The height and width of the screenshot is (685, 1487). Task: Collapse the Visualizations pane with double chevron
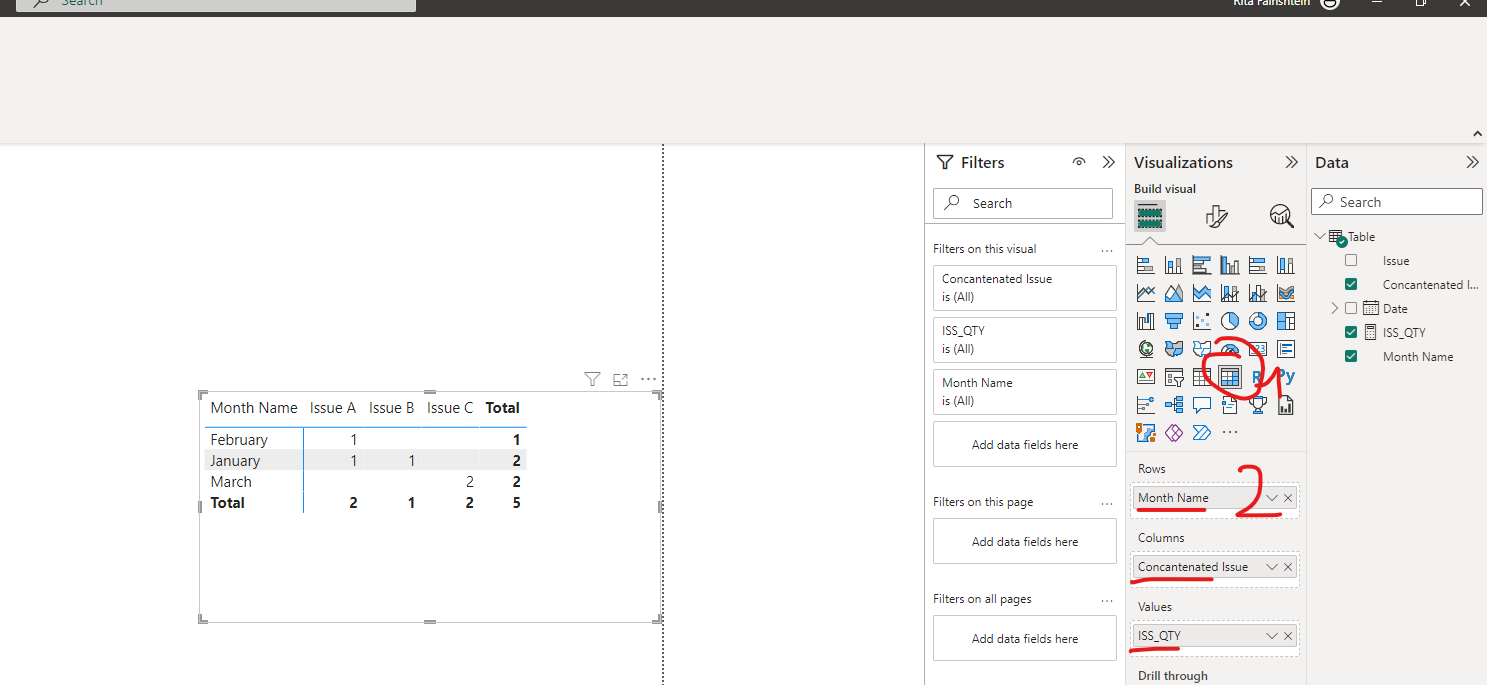coord(1291,162)
